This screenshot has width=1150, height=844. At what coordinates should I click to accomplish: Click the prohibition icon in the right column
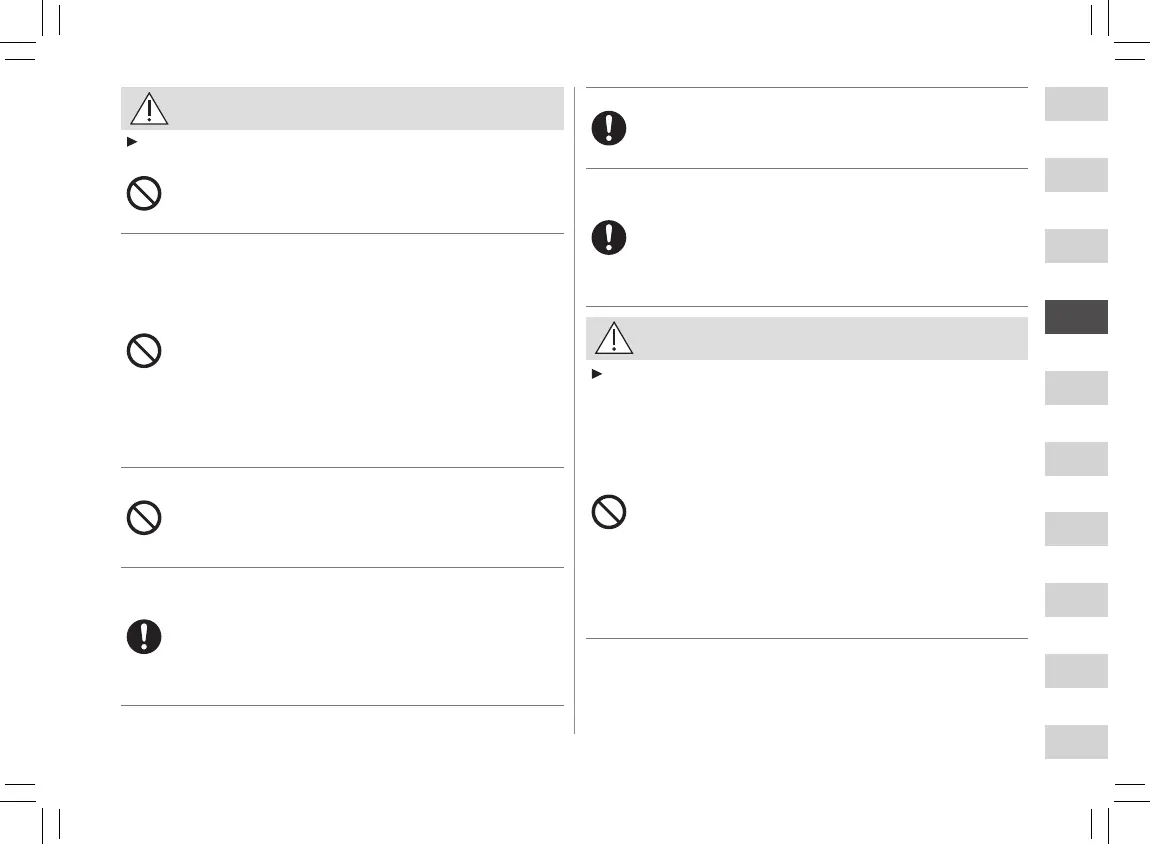[610, 513]
